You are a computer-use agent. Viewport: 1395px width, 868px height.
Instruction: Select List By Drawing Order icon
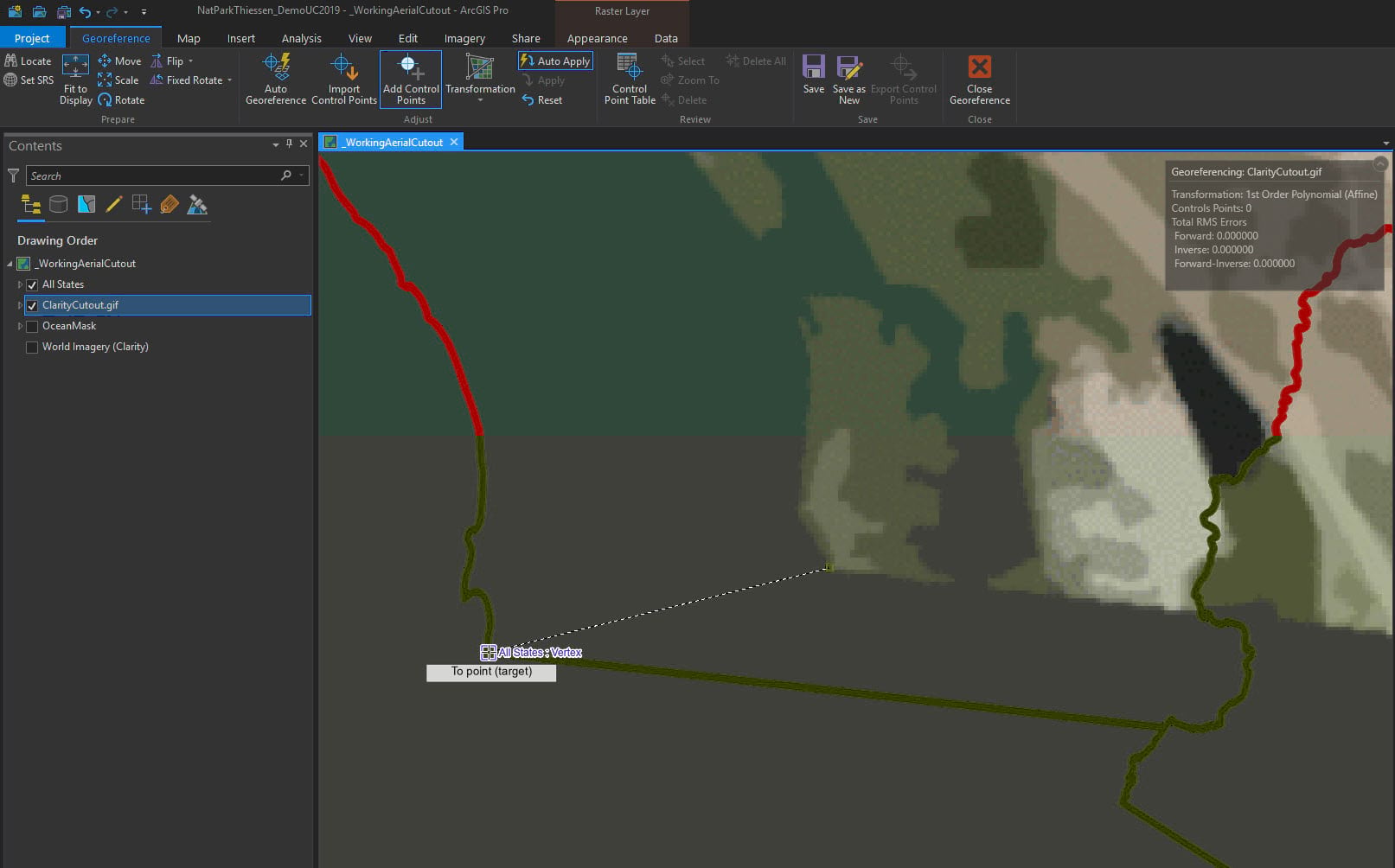pyautogui.click(x=31, y=205)
